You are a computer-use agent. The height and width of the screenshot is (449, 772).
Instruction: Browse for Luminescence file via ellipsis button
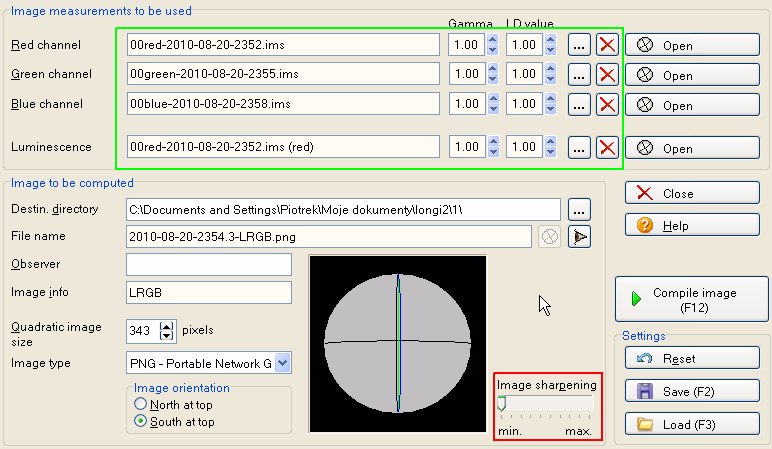pos(580,148)
